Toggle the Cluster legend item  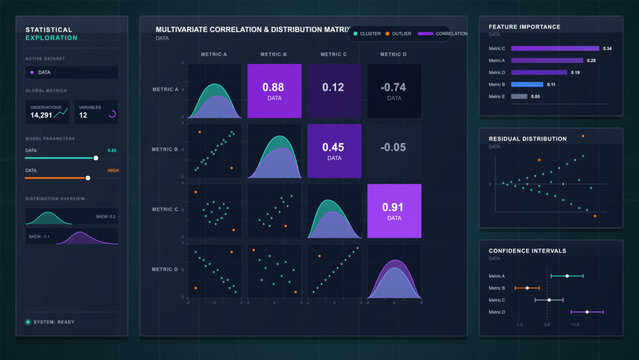(x=367, y=34)
